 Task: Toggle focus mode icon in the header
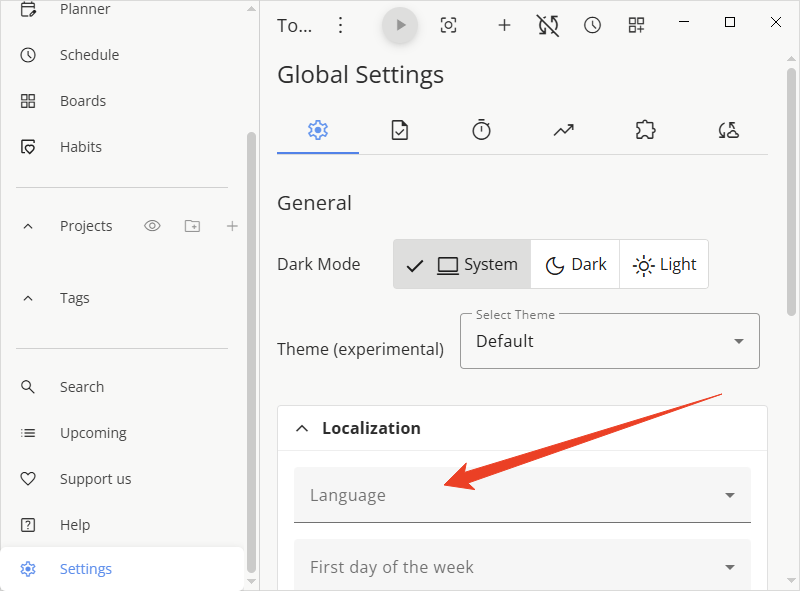coord(449,25)
